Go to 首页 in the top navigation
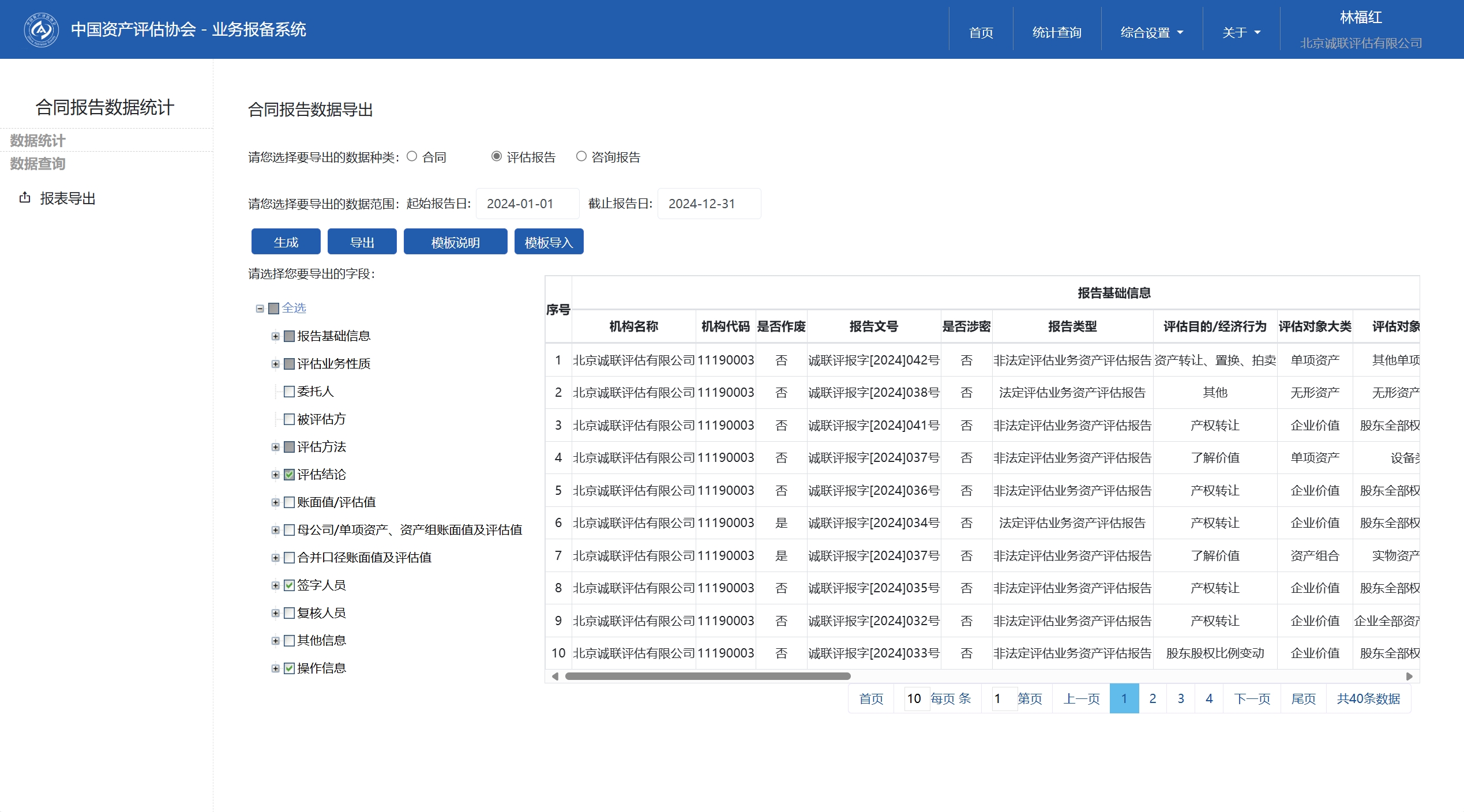 pyautogui.click(x=981, y=32)
